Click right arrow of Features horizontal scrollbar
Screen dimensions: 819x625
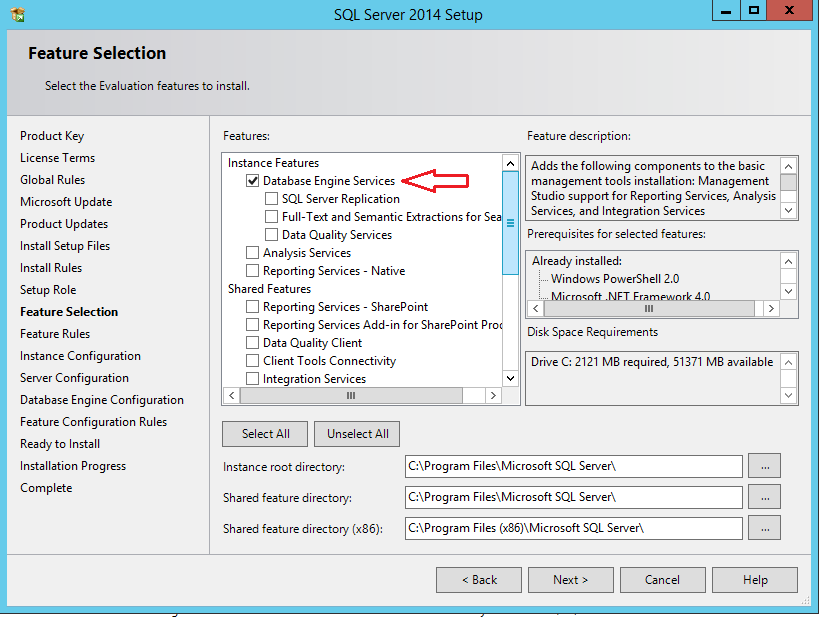(x=493, y=395)
